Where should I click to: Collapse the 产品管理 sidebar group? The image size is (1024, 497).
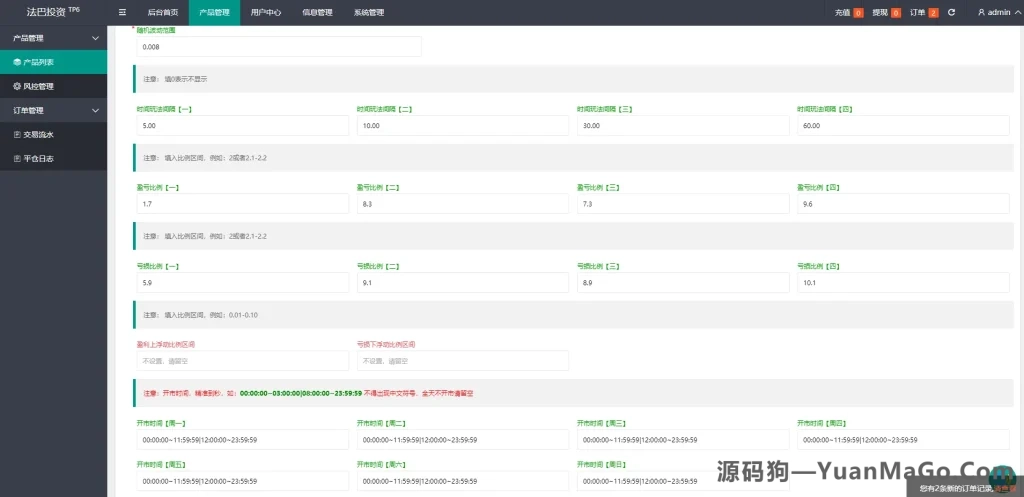(95, 38)
